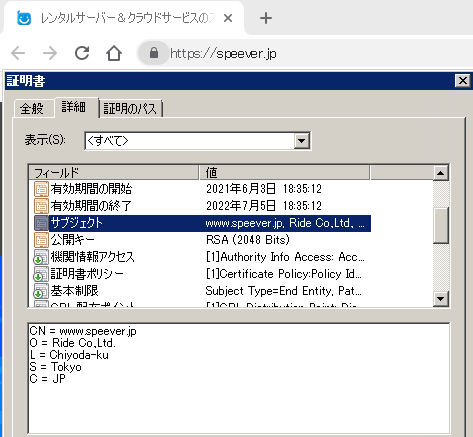
Task: Click value 2022年7月5日 18:35:12
Action: point(264,206)
